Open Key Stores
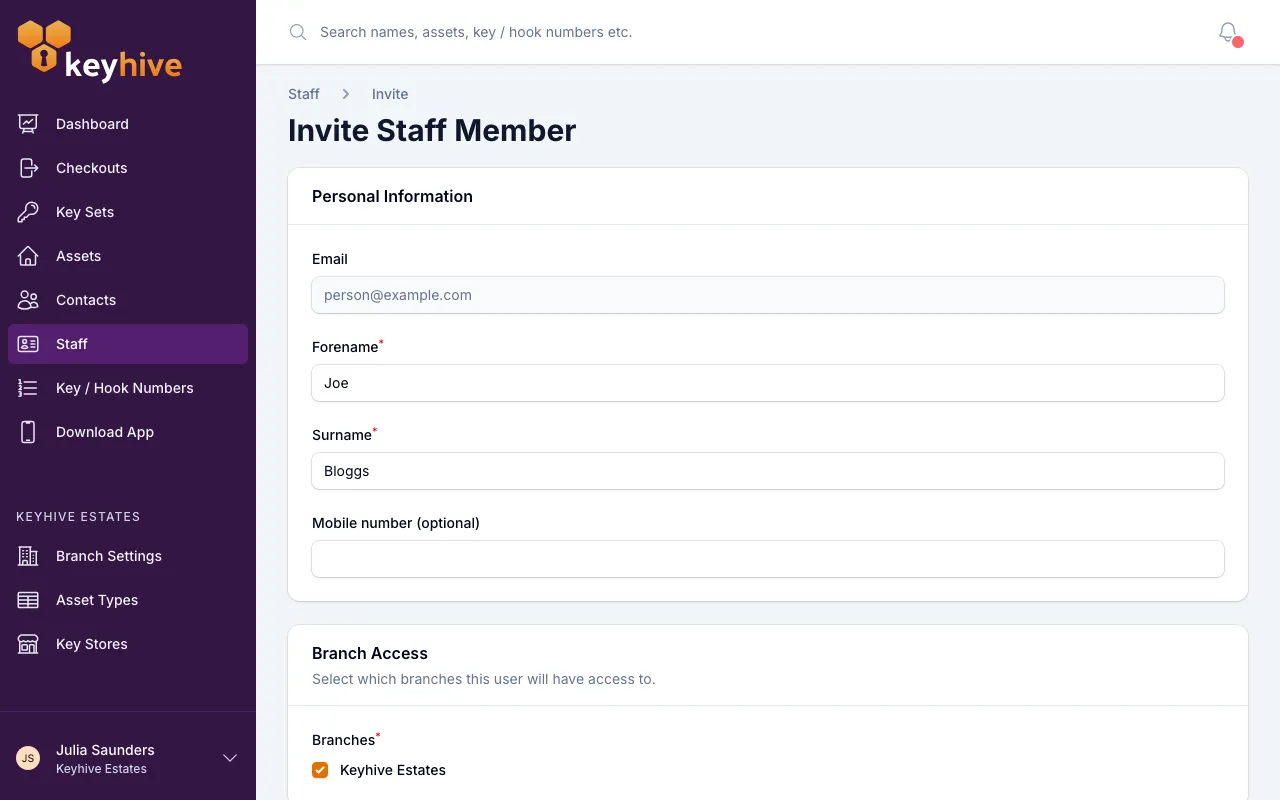The width and height of the screenshot is (1280, 800). [128, 644]
